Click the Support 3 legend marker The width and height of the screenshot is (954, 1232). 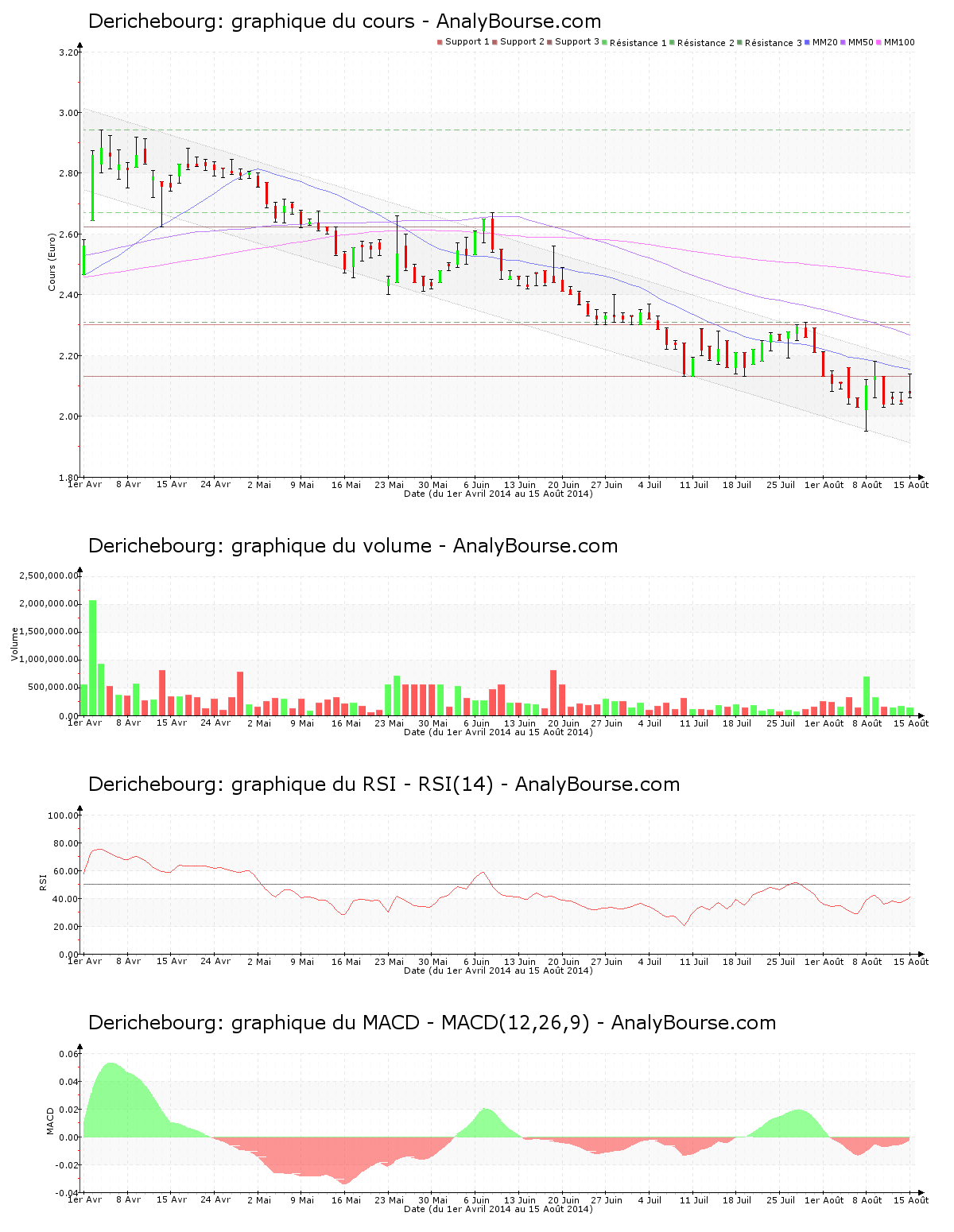click(x=549, y=42)
